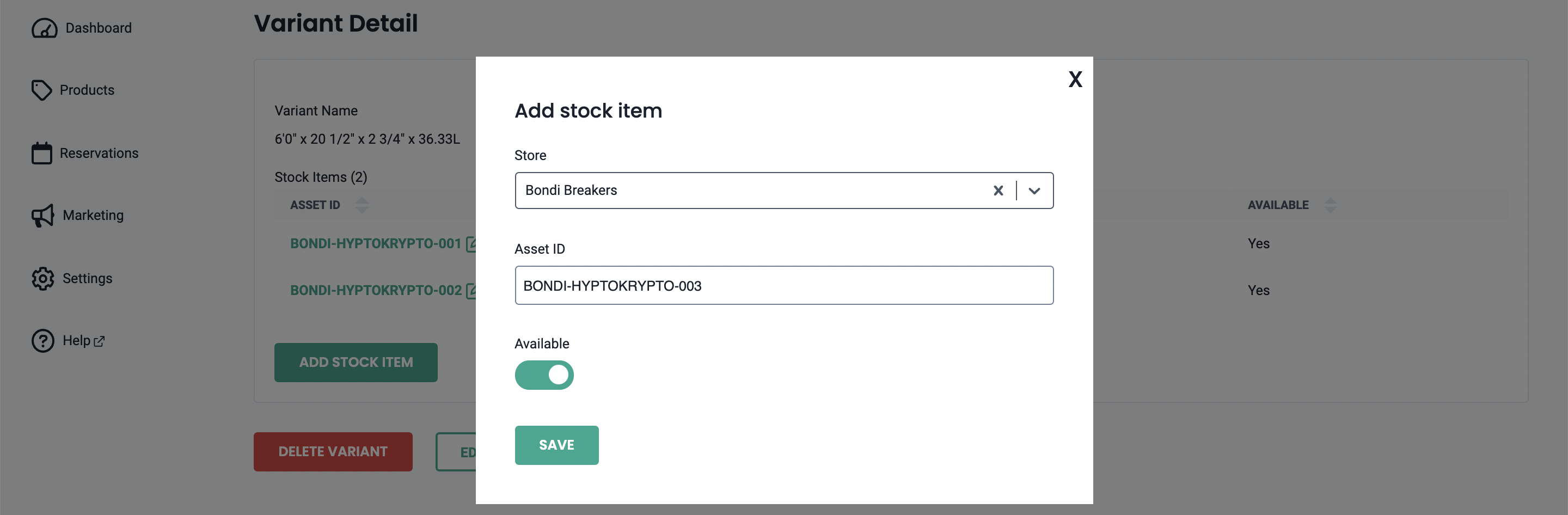The image size is (1568, 515).
Task: Sort table by Asset ID column
Action: [x=362, y=205]
